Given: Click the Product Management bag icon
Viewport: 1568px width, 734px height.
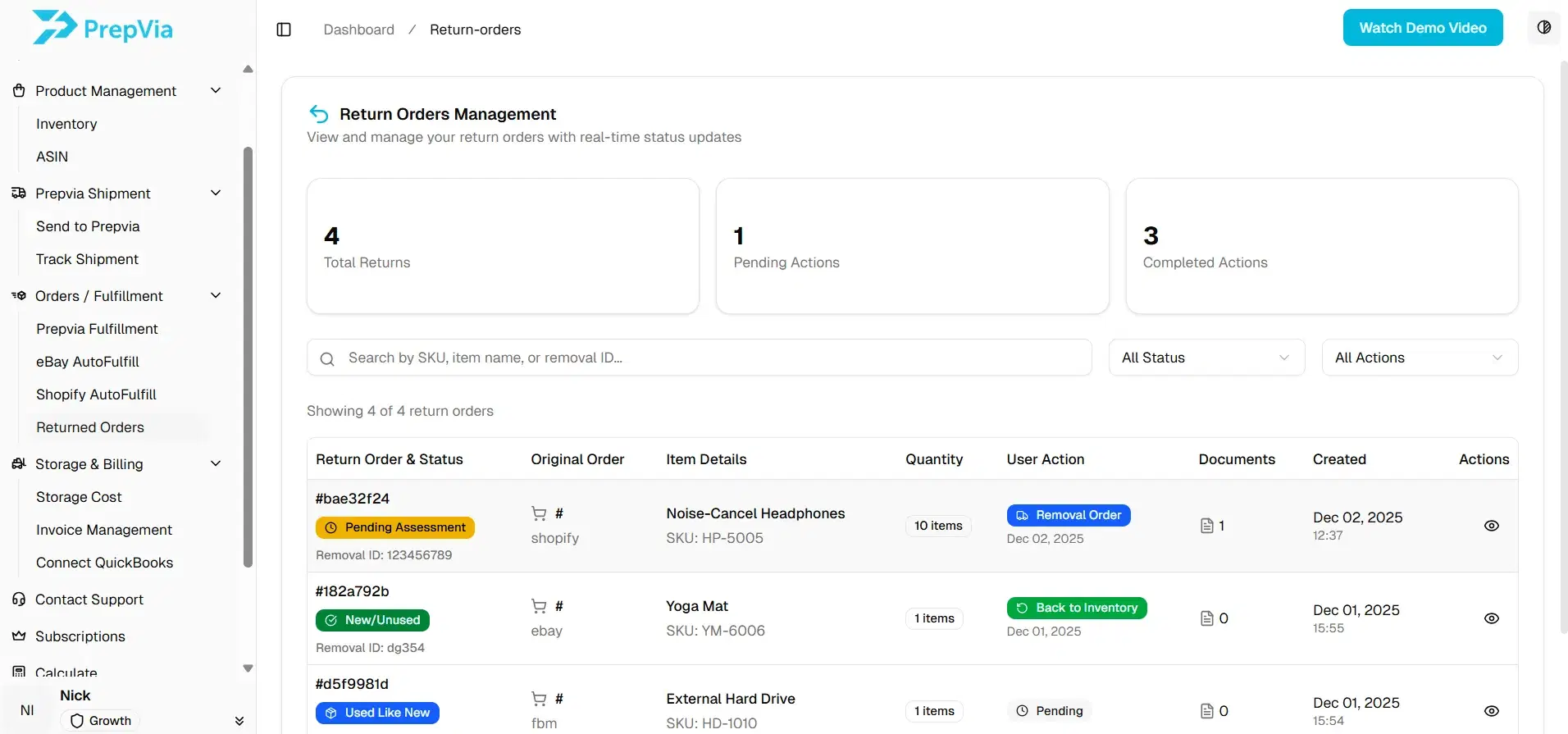Looking at the screenshot, I should coord(19,91).
